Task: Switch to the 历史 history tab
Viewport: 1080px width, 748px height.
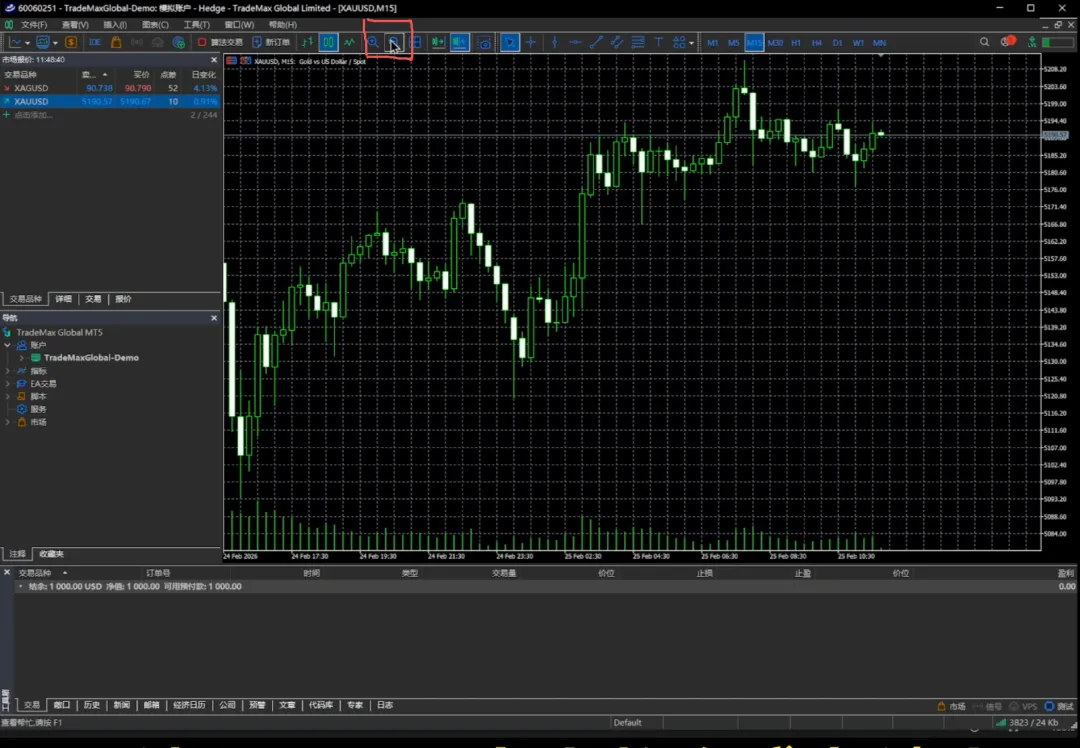Action: 92,705
